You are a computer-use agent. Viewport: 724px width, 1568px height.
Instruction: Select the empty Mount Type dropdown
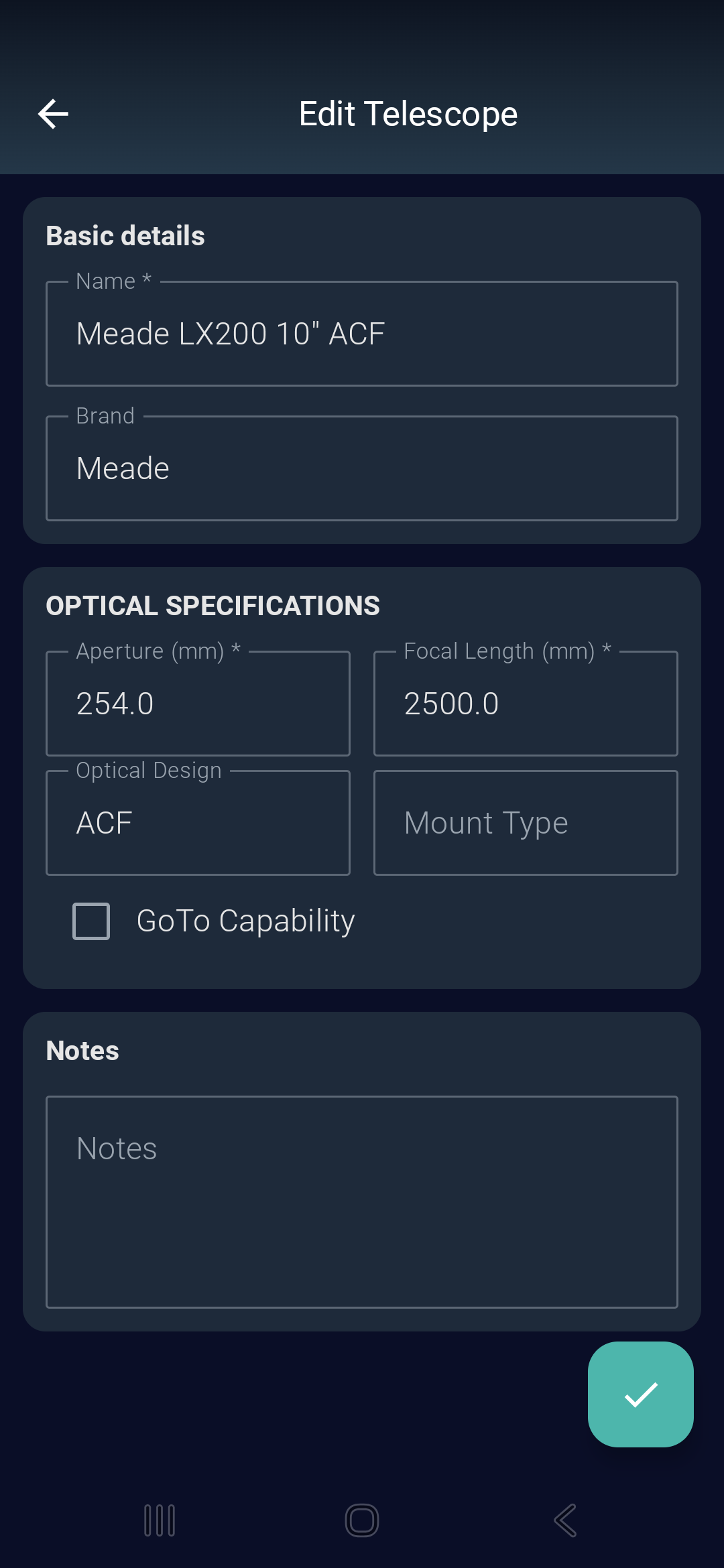tap(525, 822)
